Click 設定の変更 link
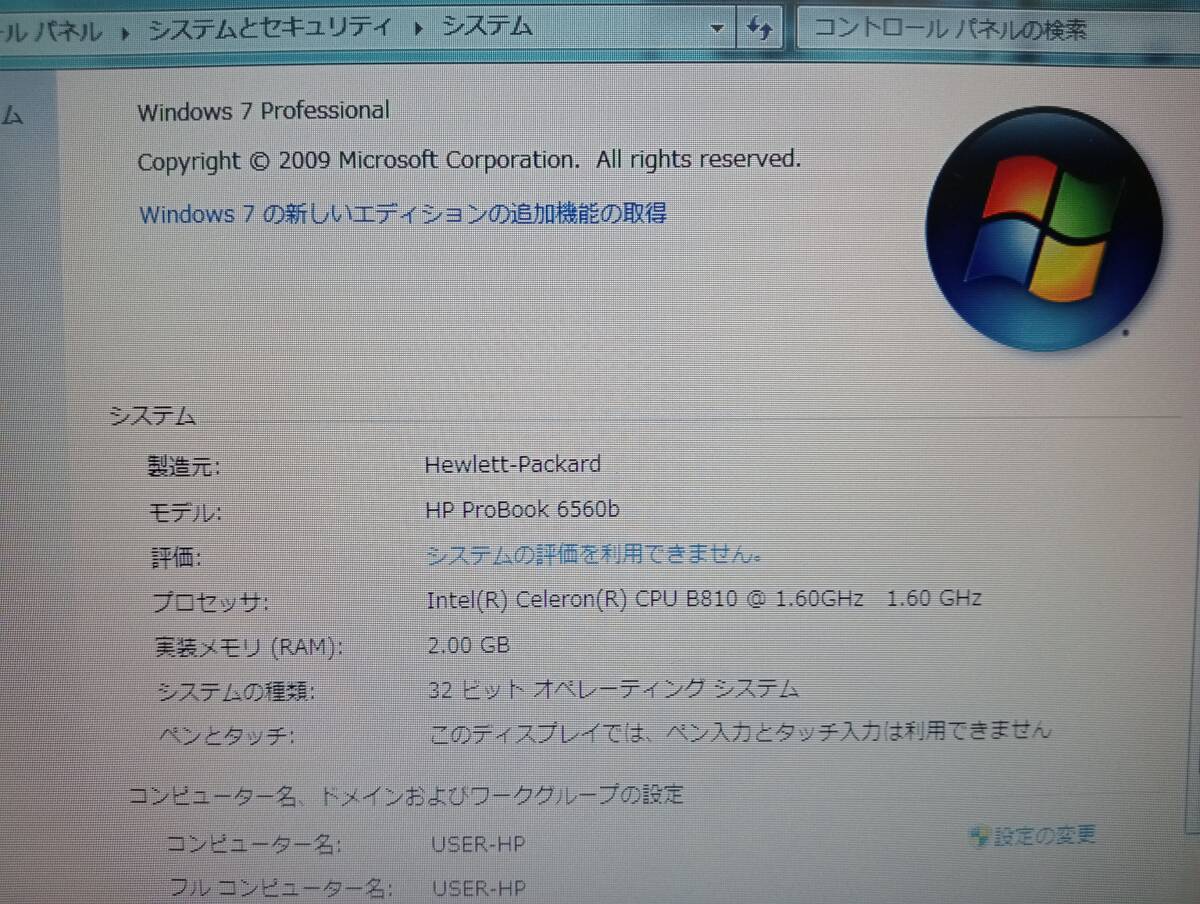The height and width of the screenshot is (904, 1200). (1045, 835)
